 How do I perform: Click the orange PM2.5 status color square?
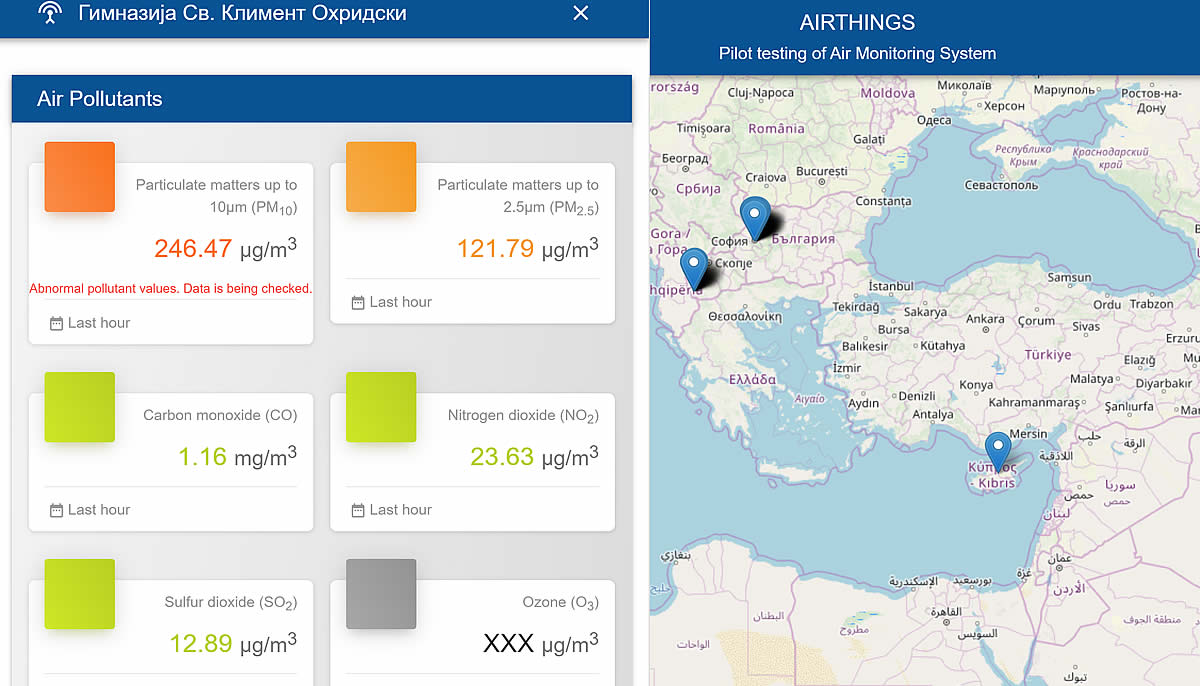point(381,177)
